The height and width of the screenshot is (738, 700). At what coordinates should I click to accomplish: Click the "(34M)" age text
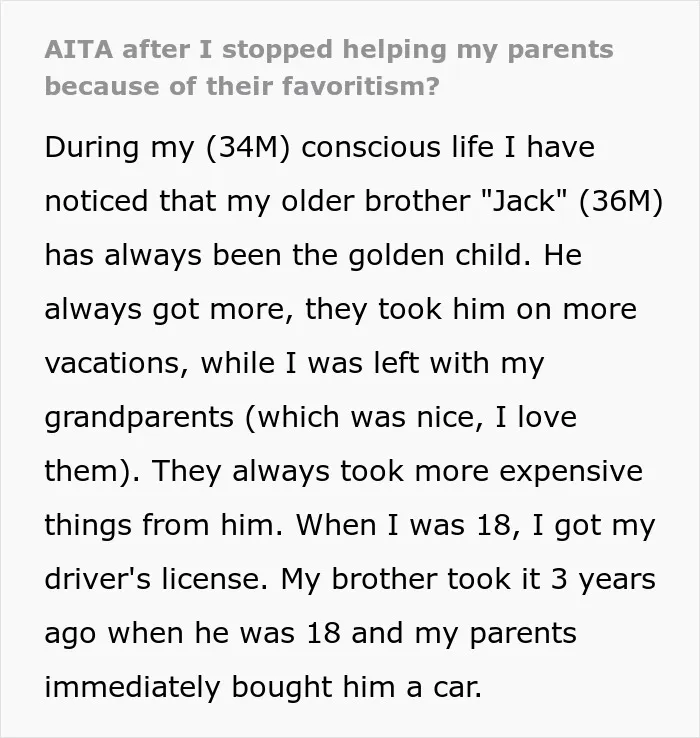(248, 147)
